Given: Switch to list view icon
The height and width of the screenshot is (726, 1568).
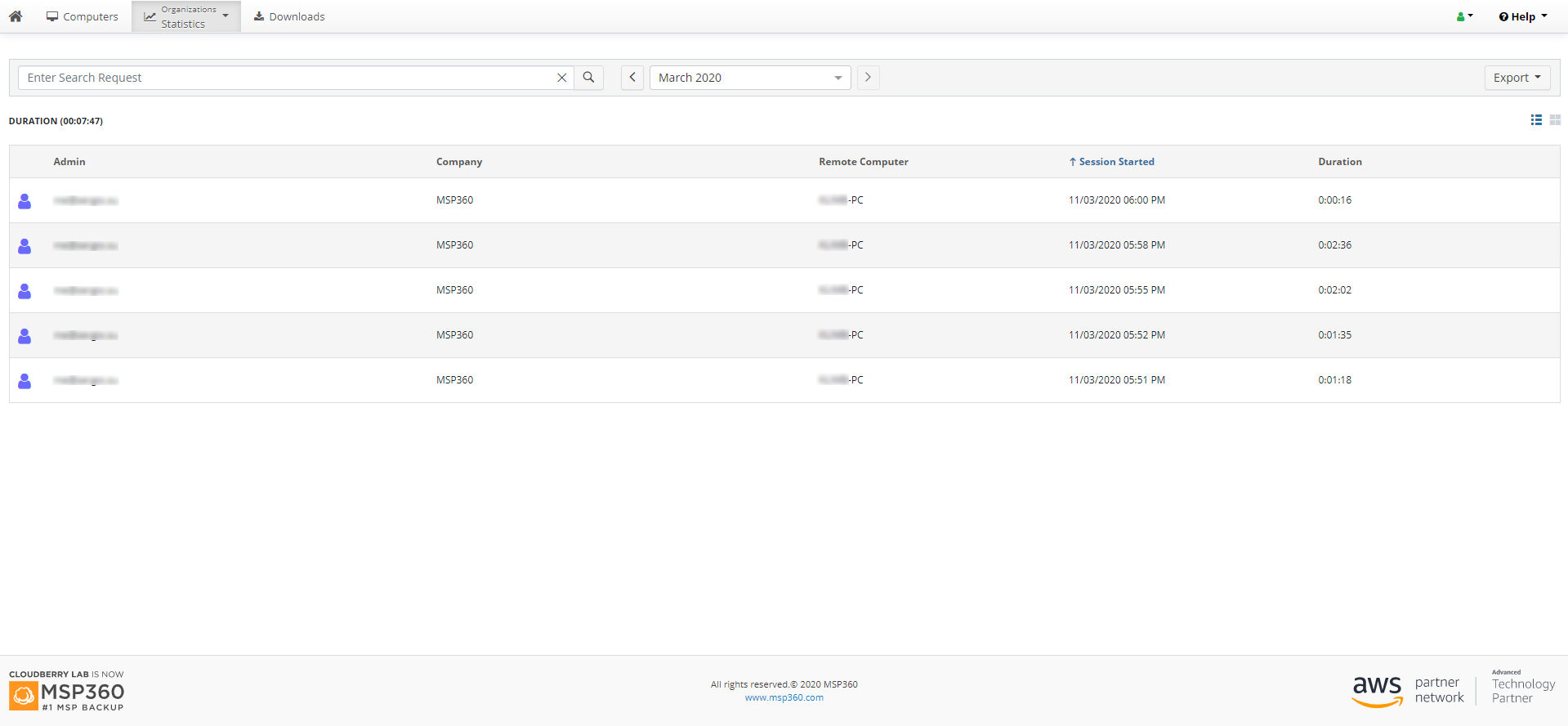Looking at the screenshot, I should point(1536,120).
